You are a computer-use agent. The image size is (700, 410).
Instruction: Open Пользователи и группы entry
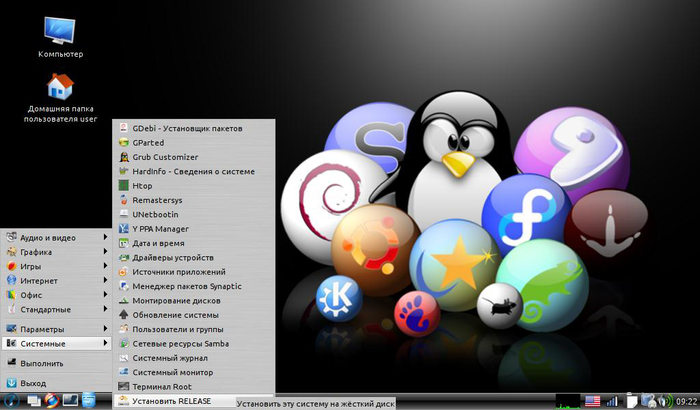pos(193,329)
